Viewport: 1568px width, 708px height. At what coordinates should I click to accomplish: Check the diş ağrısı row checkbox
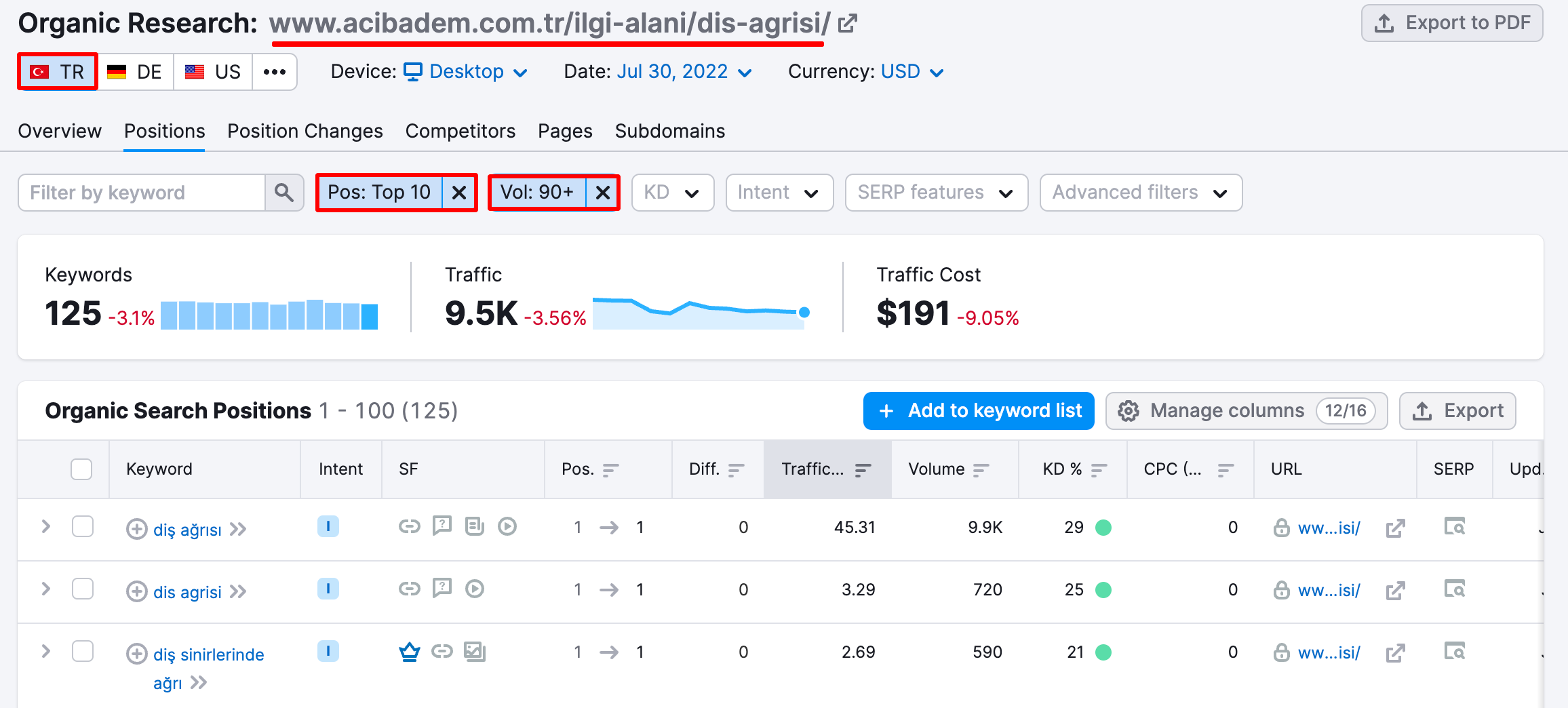click(83, 526)
